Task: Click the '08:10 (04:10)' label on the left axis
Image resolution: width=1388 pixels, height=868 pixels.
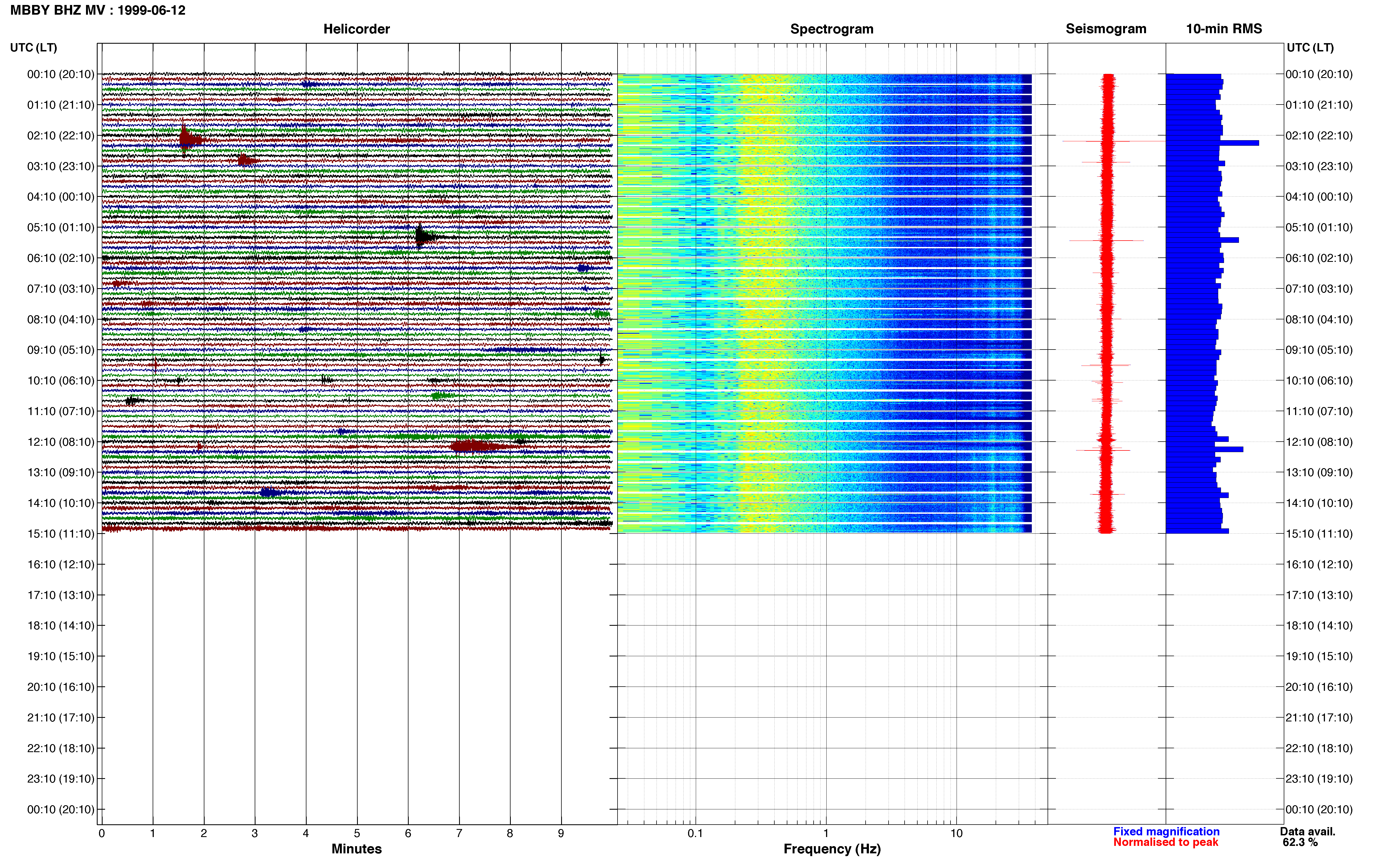Action: coord(61,319)
